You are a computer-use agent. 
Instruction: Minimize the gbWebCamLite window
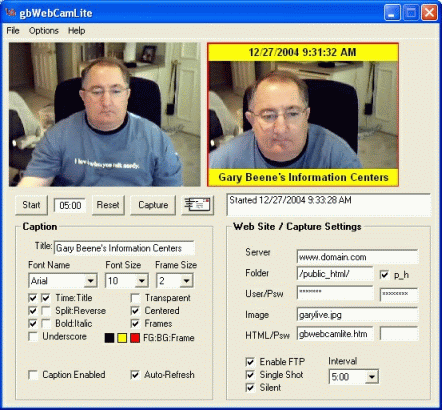[392, 13]
